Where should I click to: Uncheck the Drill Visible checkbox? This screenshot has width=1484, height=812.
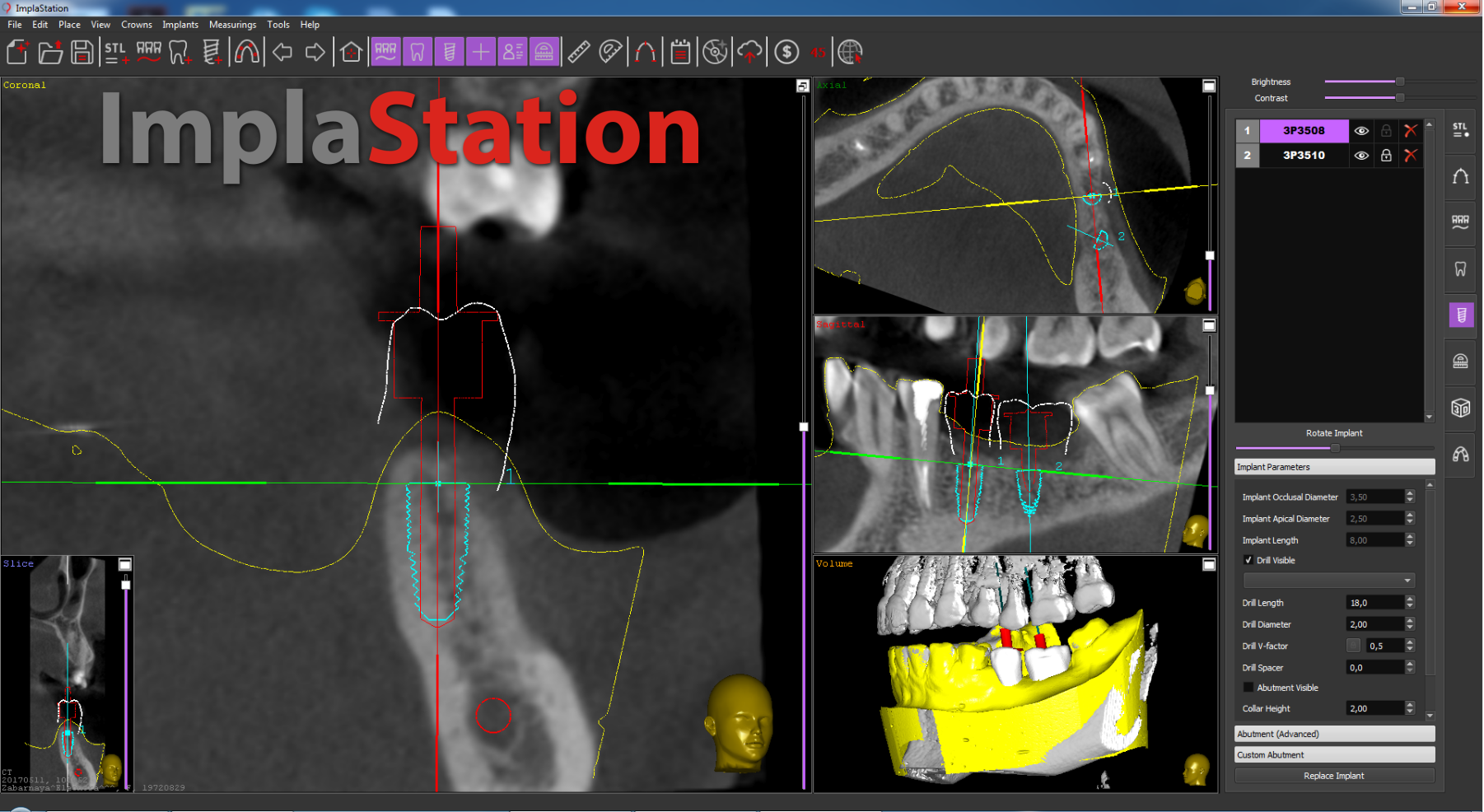click(x=1248, y=560)
